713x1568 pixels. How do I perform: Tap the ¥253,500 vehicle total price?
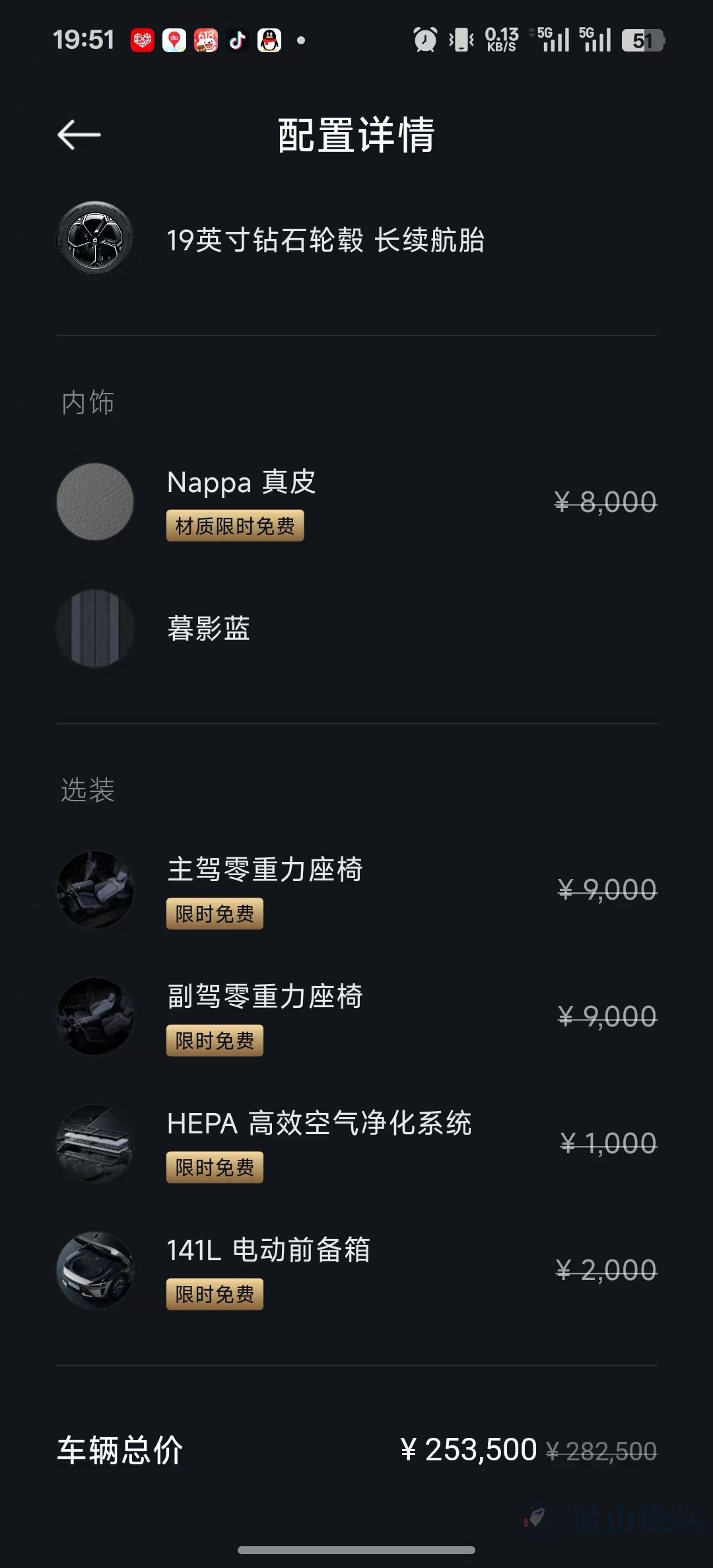(x=469, y=1450)
